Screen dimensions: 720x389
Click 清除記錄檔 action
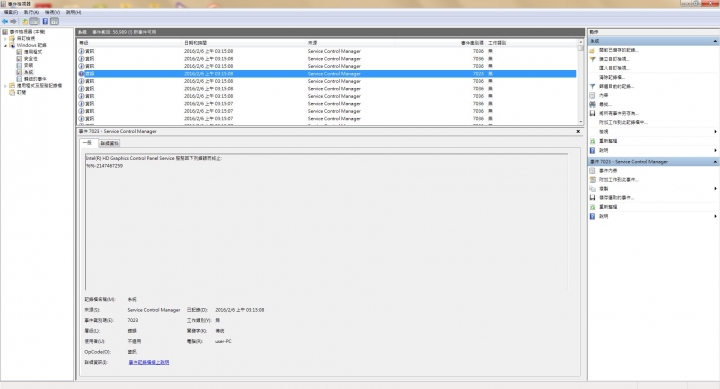click(611, 77)
